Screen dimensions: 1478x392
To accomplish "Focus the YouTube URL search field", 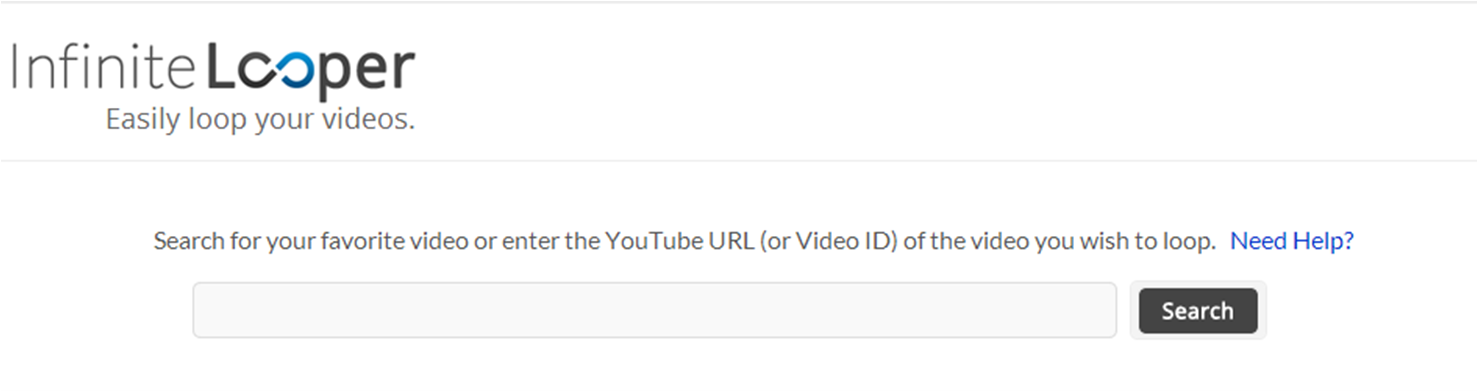I will [x=654, y=310].
